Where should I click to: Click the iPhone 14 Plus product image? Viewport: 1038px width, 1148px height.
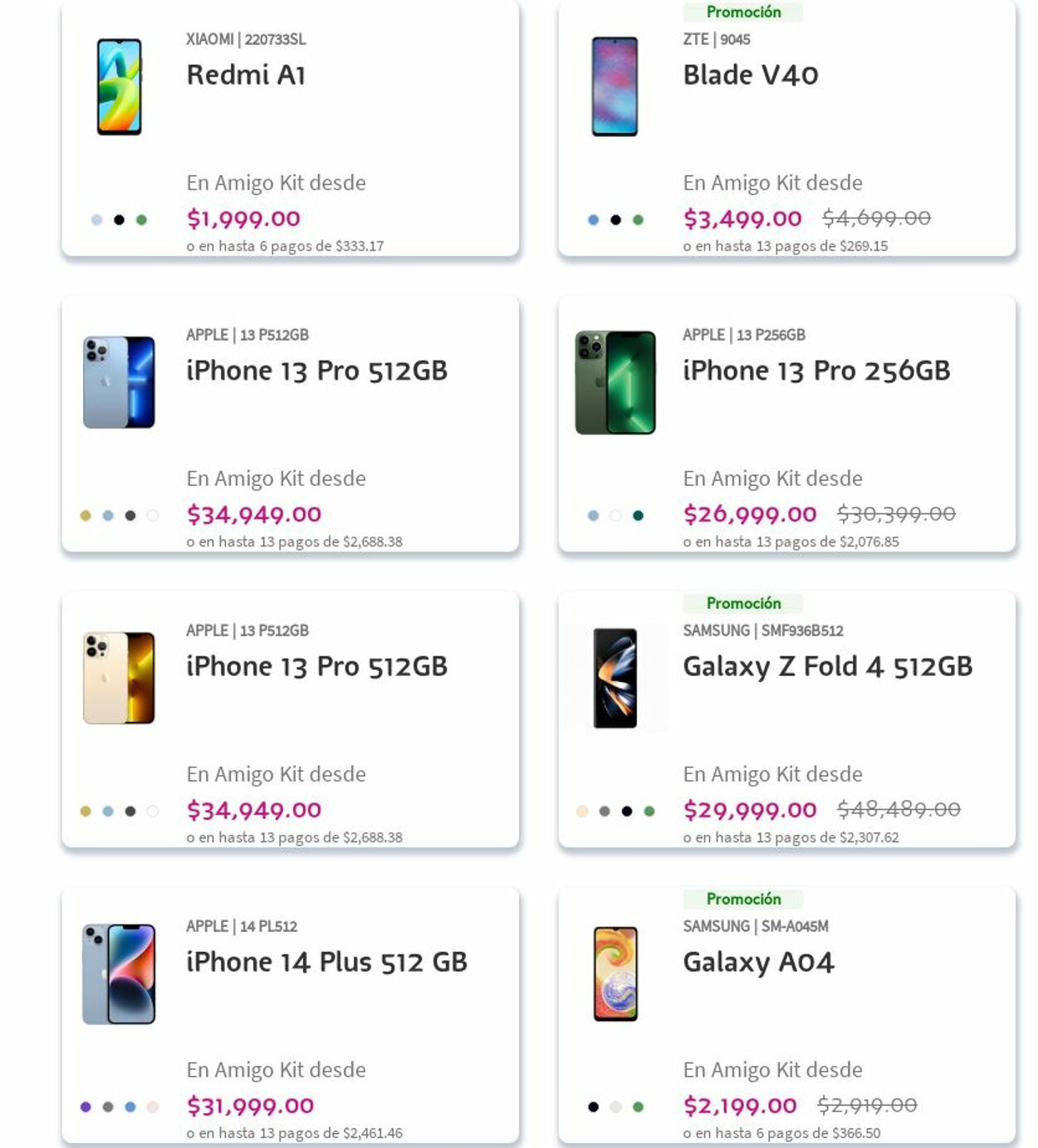coord(119,974)
